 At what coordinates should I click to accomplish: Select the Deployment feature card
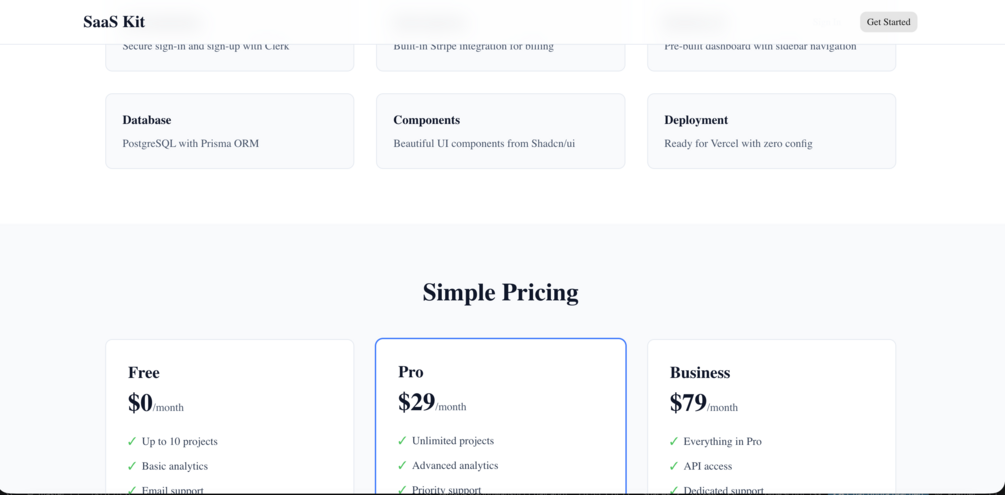(x=772, y=131)
